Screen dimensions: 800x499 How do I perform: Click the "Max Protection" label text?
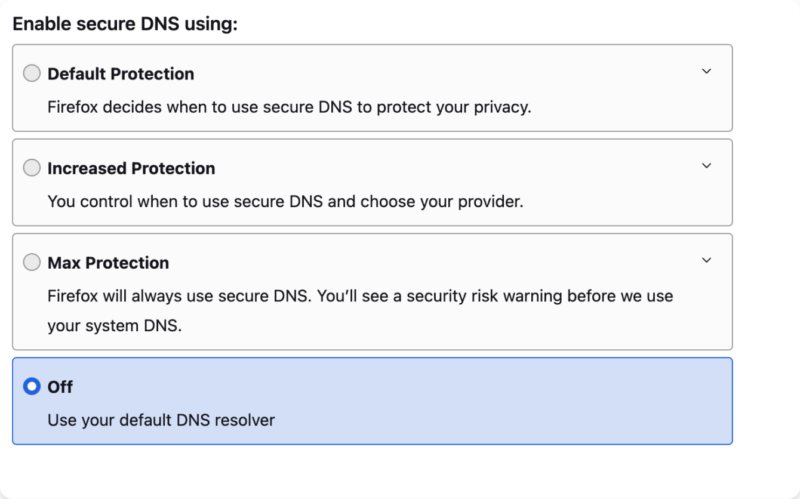pos(108,263)
